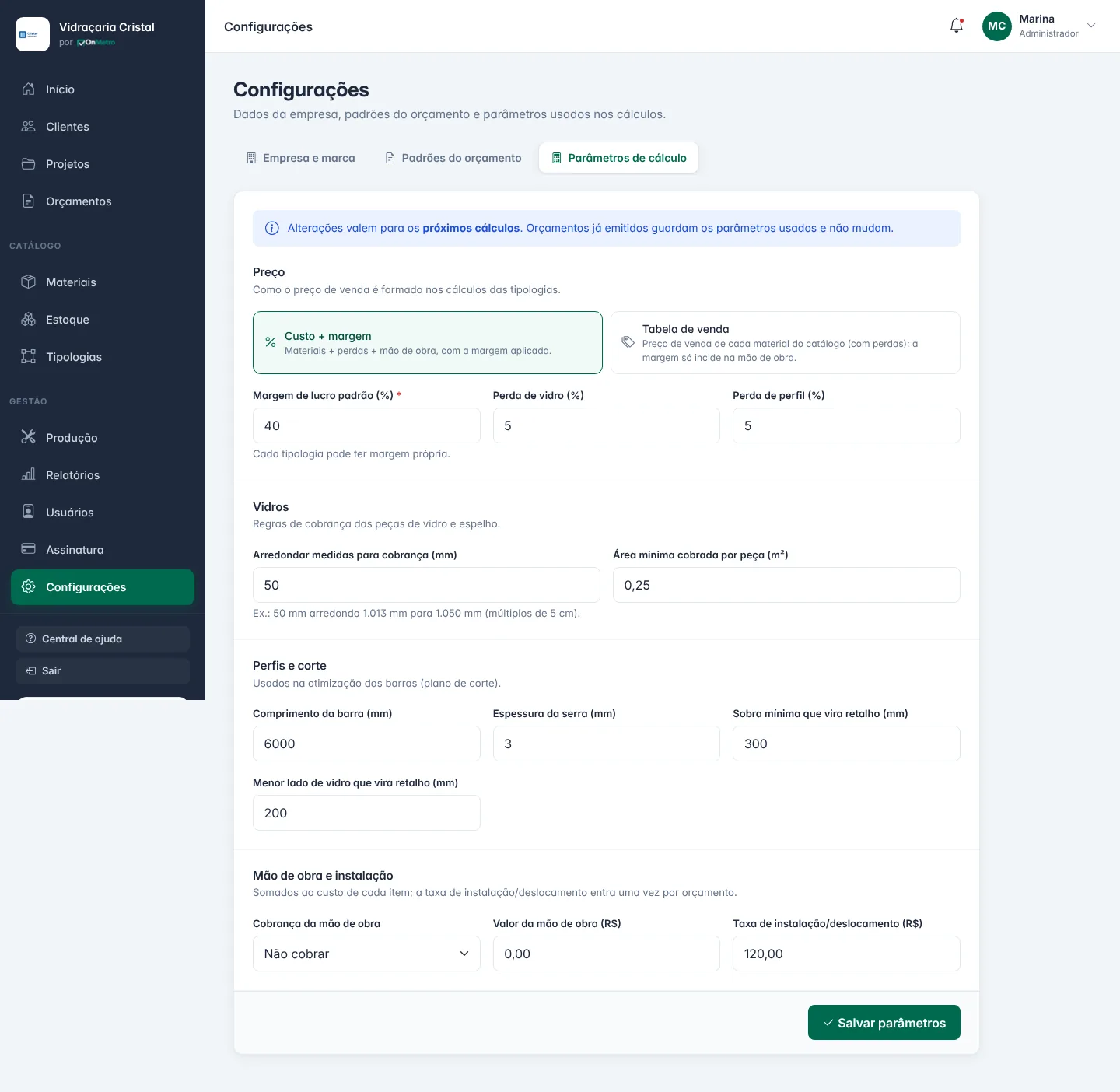The image size is (1120, 1092).
Task: Click the Projetos folder icon
Action: click(29, 163)
